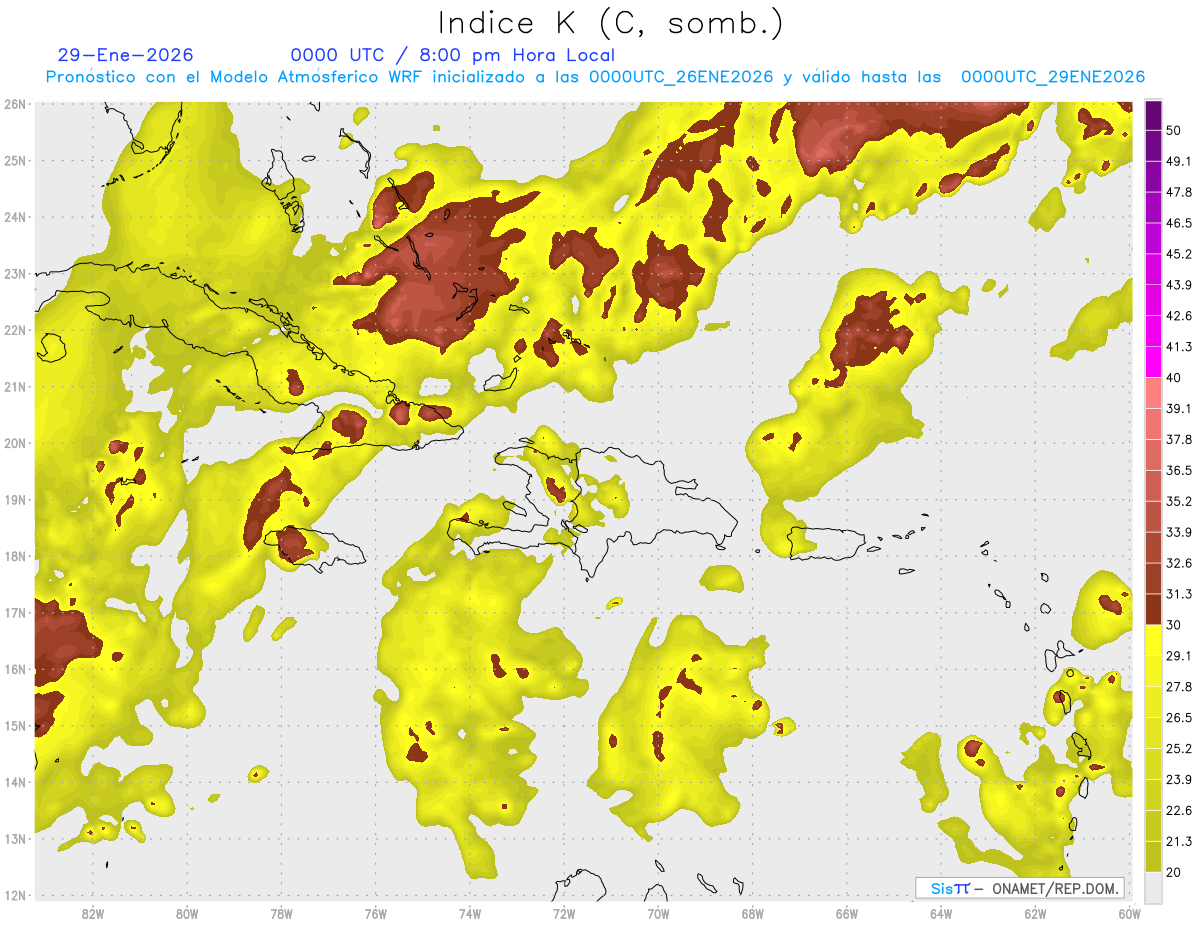The height and width of the screenshot is (927, 1200).
Task: Click the longitude label "76W"
Action: (376, 914)
